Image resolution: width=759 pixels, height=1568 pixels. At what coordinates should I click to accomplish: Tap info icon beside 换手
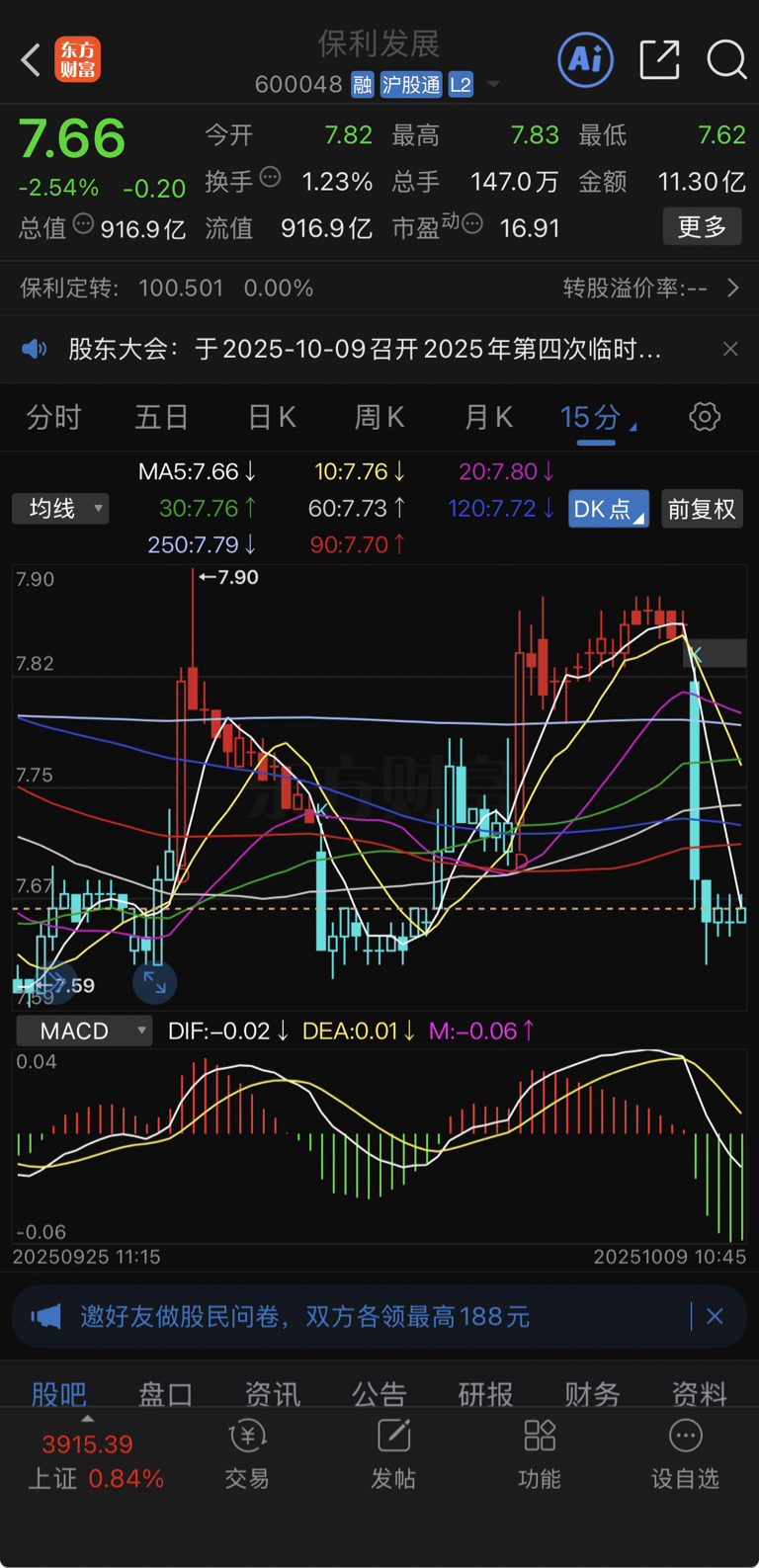(270, 178)
